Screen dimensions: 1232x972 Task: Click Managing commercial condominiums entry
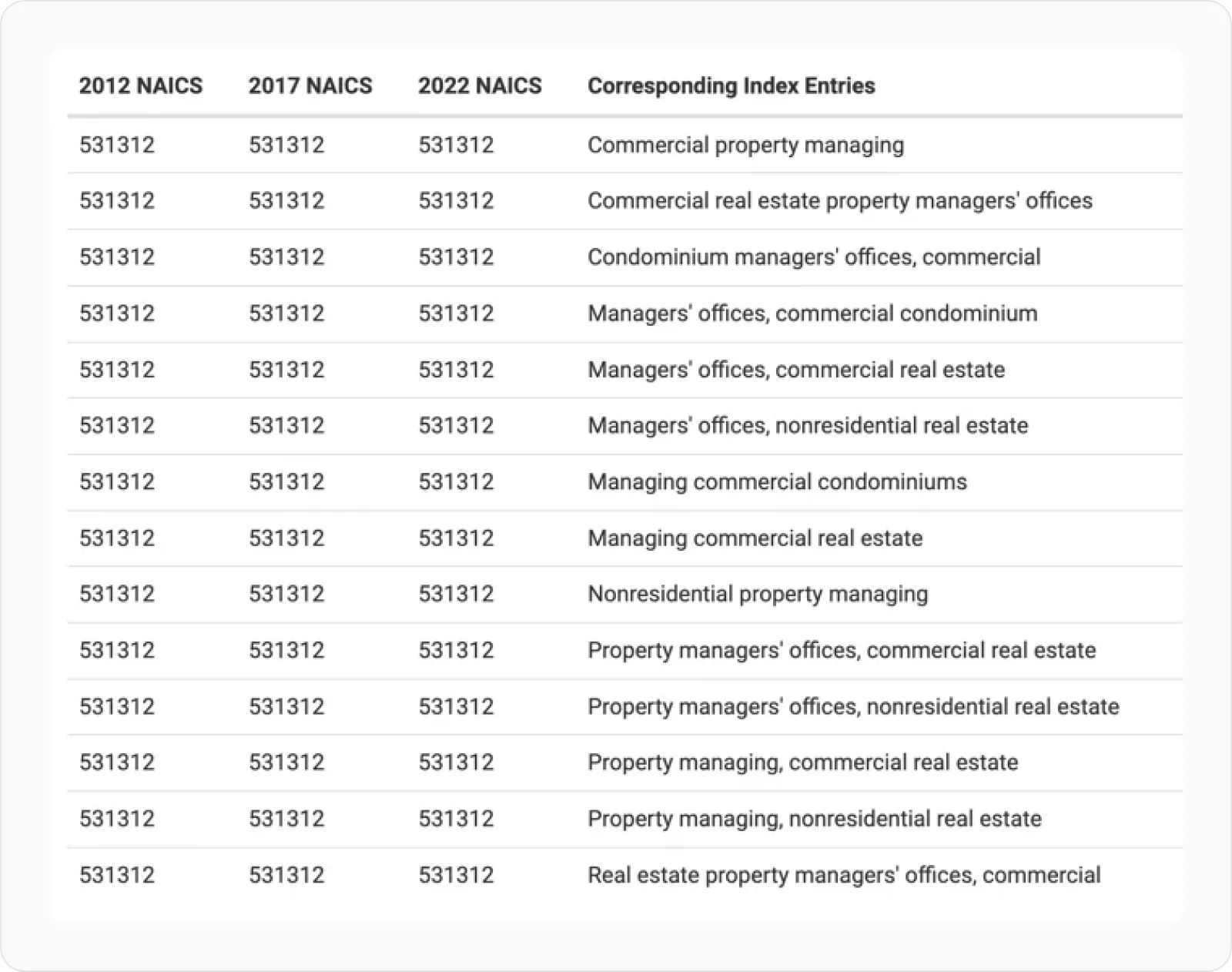pos(776,482)
